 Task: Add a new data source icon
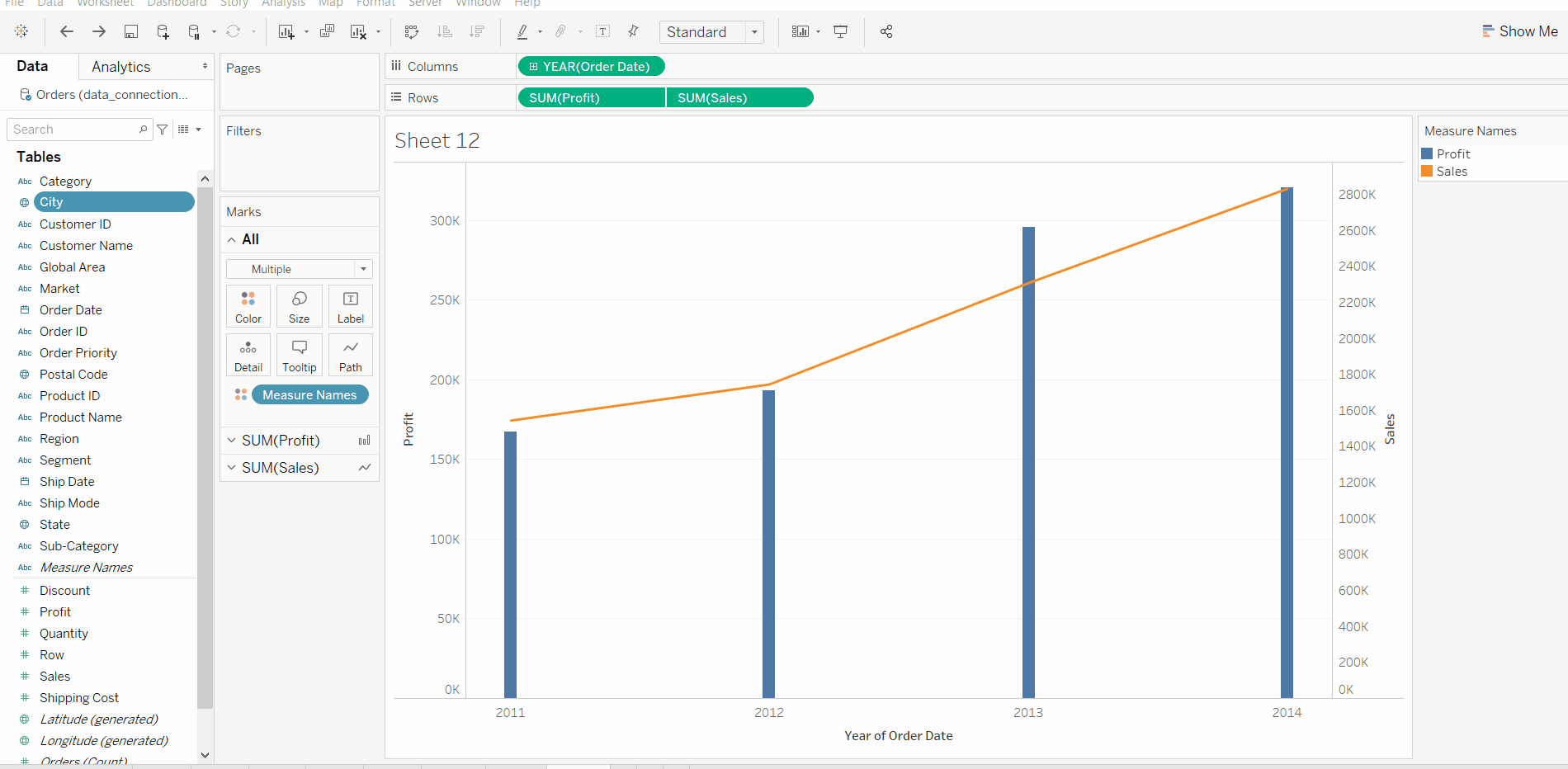pos(163,31)
